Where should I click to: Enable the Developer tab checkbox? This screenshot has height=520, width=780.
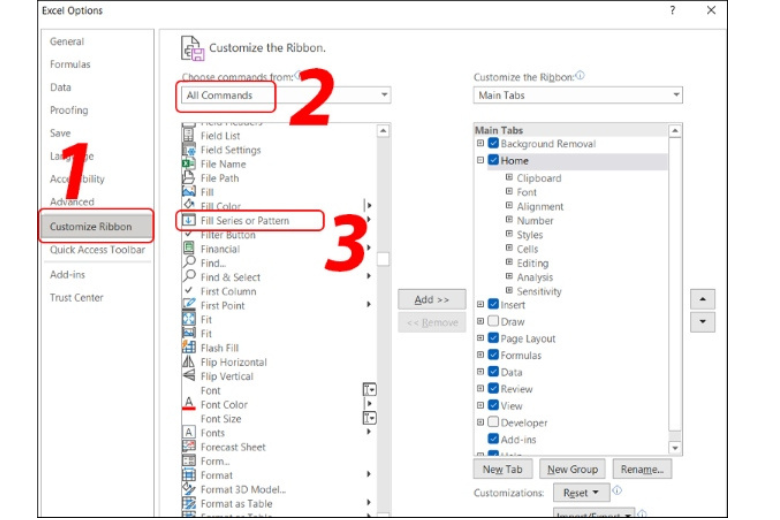pos(493,422)
